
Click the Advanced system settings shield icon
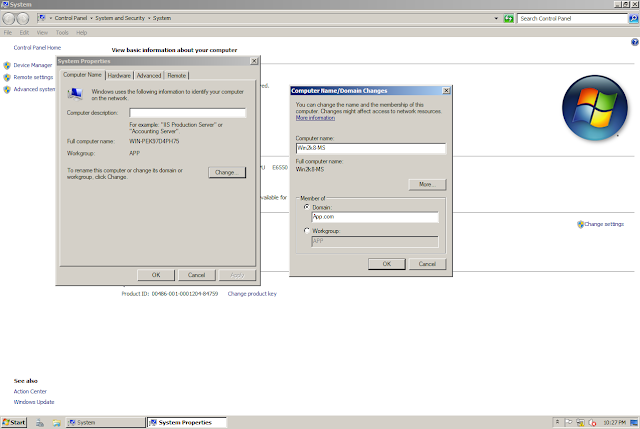click(x=7, y=89)
